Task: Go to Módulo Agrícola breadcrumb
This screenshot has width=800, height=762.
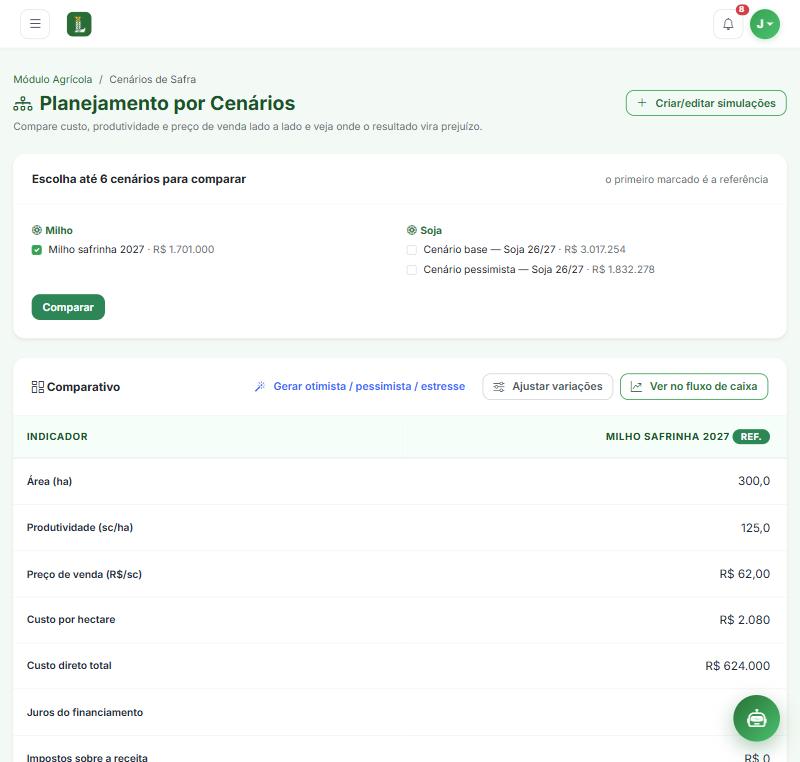Action: [53, 80]
